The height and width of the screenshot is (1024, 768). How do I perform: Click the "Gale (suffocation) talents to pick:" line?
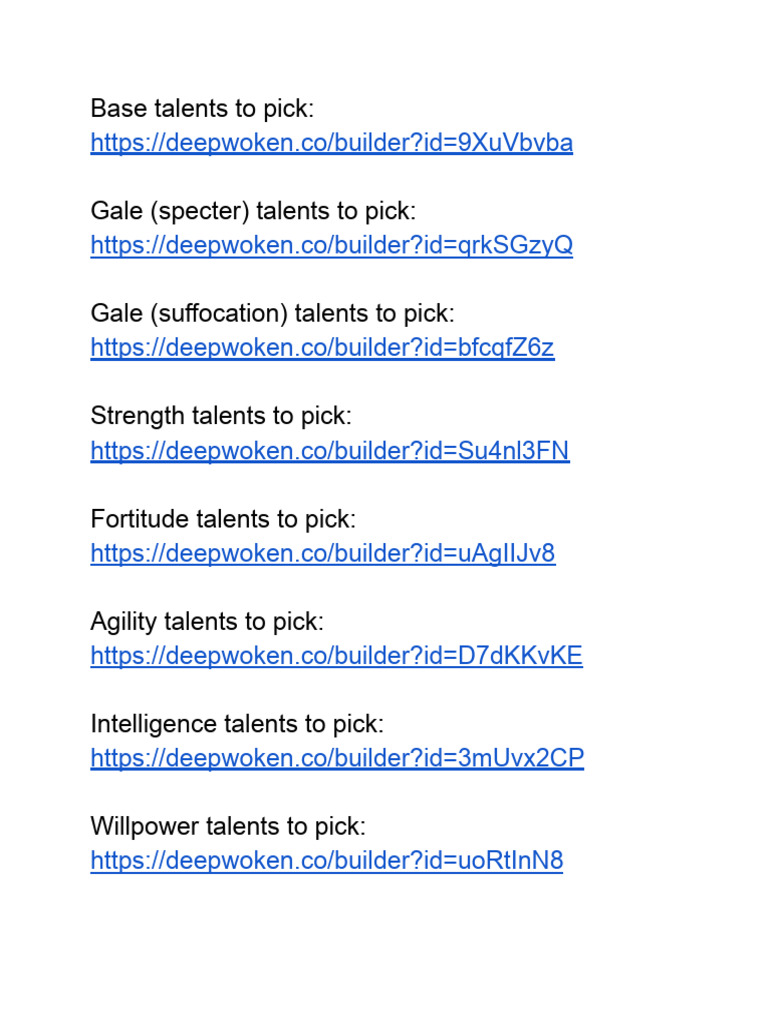click(x=272, y=314)
